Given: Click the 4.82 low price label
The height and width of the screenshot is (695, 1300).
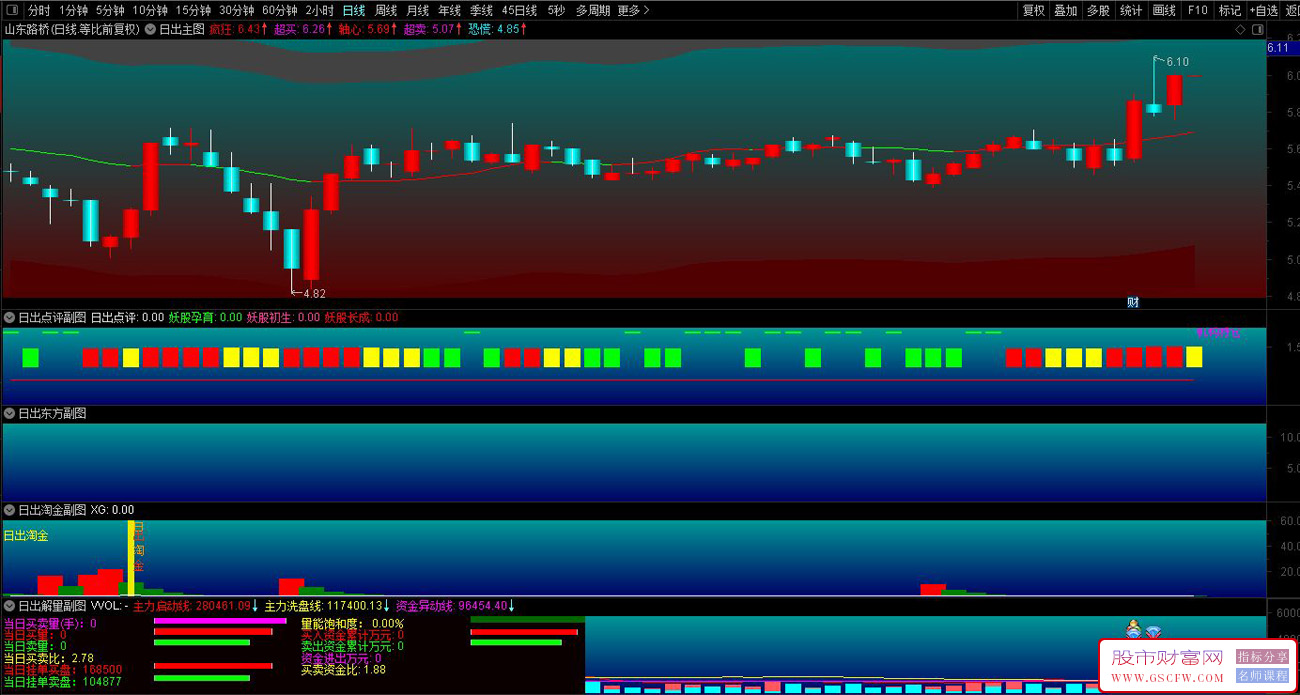Looking at the screenshot, I should pyautogui.click(x=314, y=294).
